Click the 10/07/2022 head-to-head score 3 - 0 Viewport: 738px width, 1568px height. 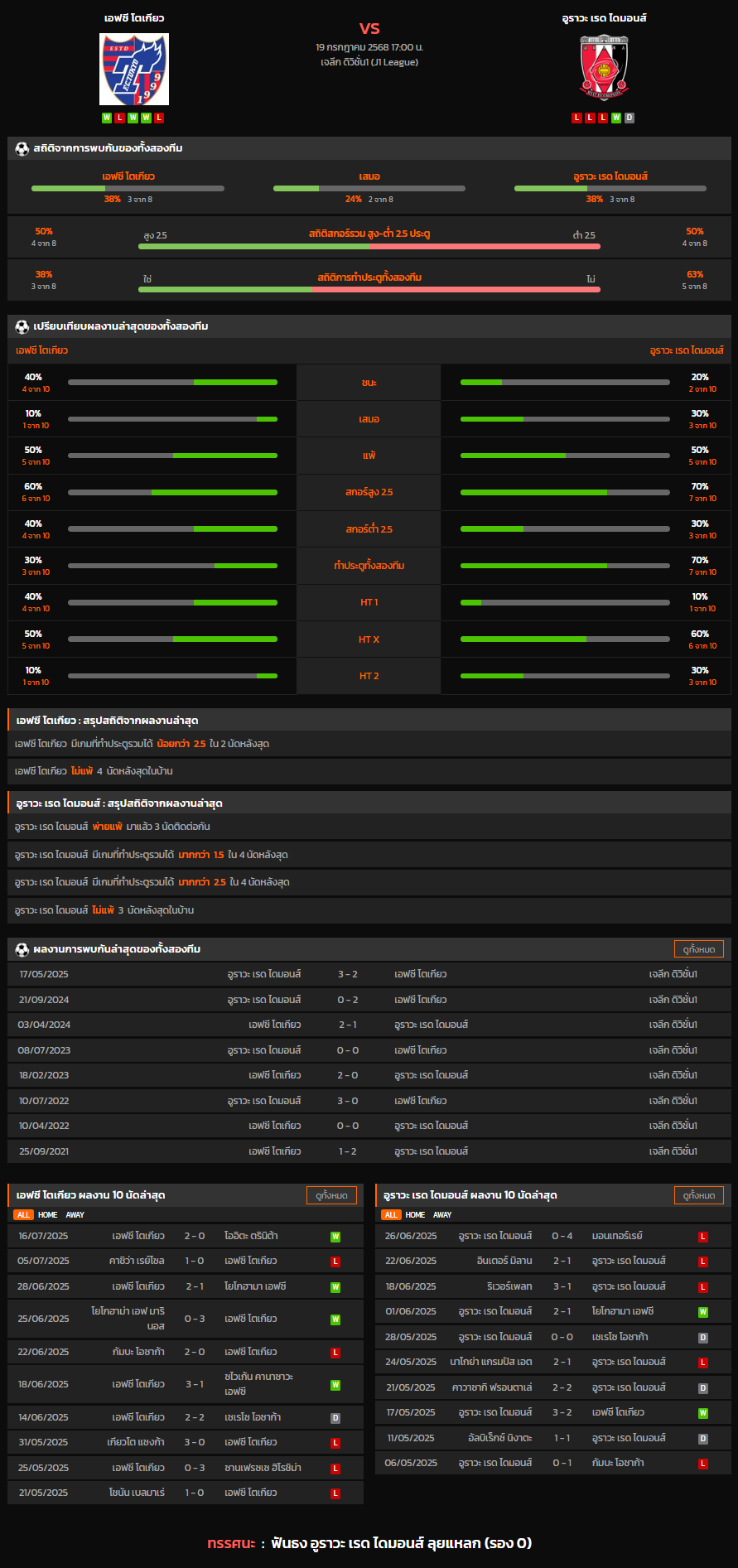348,1101
